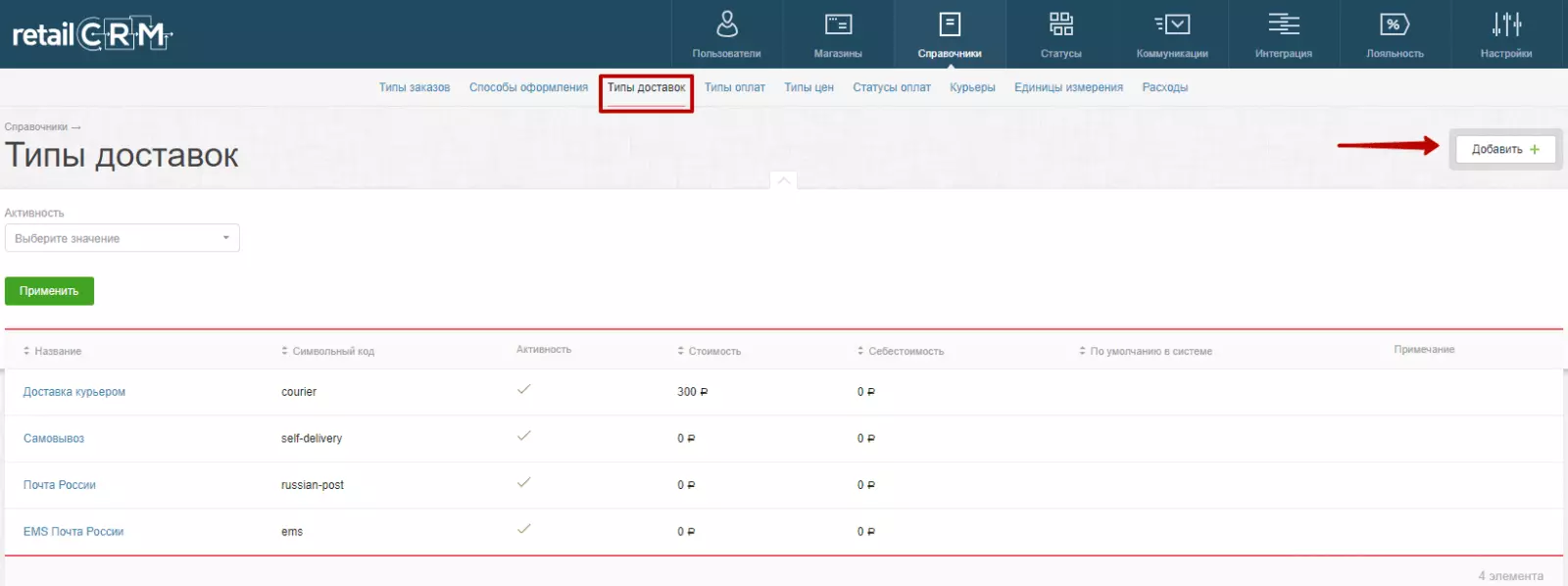Click the Примечание column header

click(1424, 350)
